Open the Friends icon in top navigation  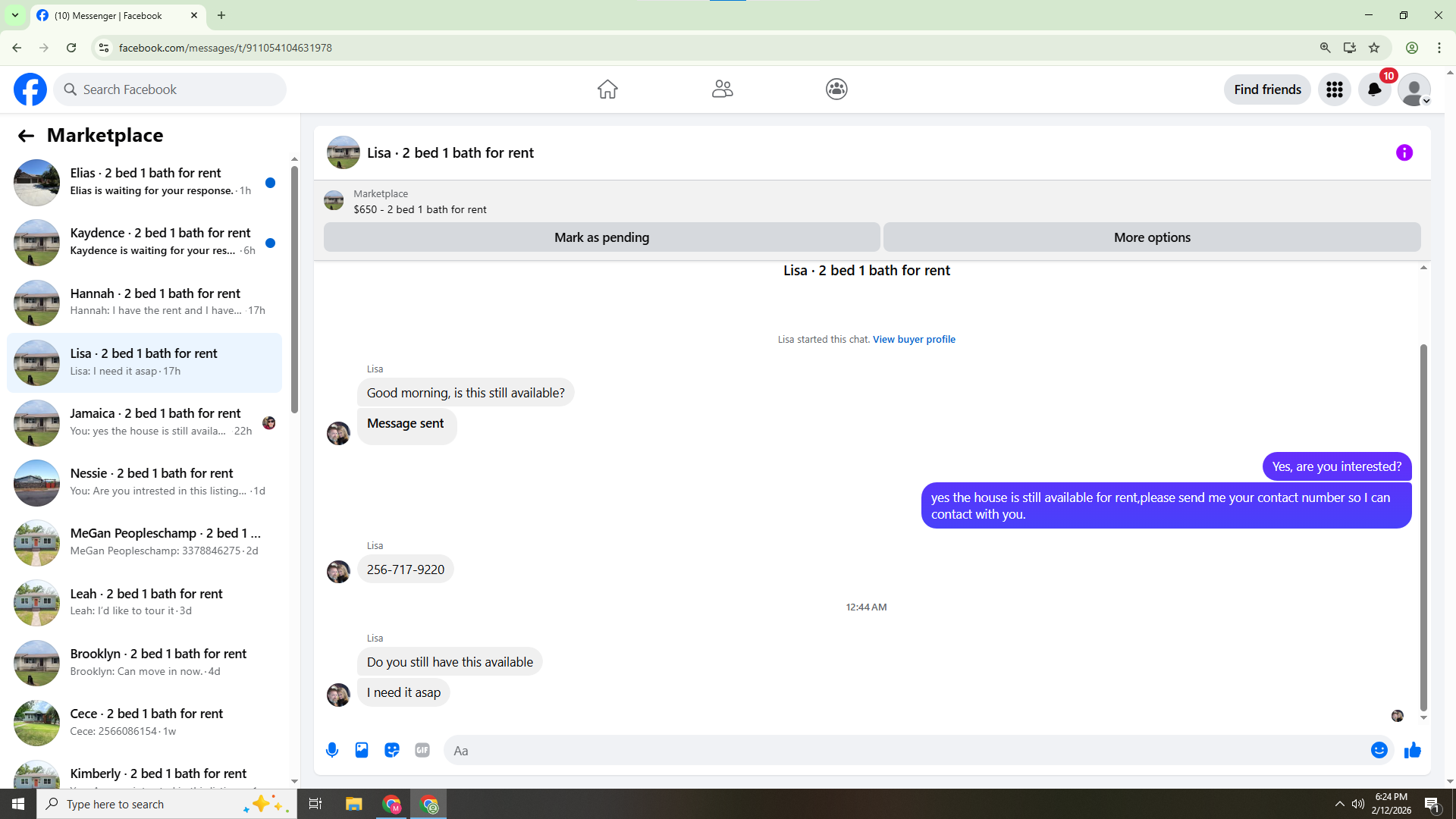coord(723,89)
